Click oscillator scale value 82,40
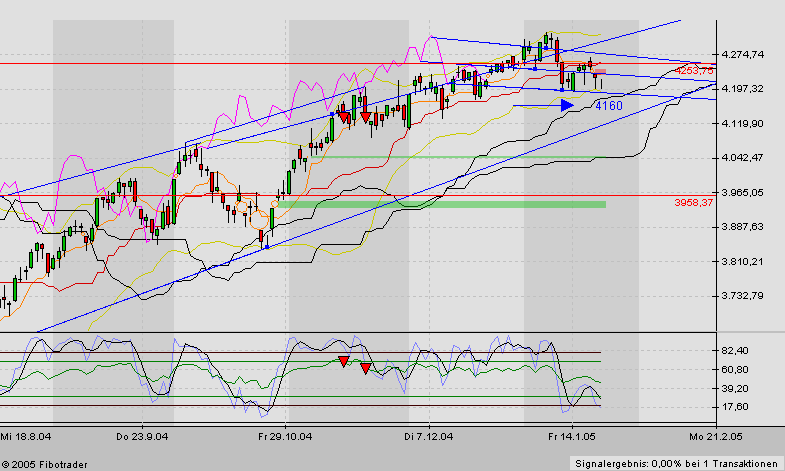 [x=735, y=351]
